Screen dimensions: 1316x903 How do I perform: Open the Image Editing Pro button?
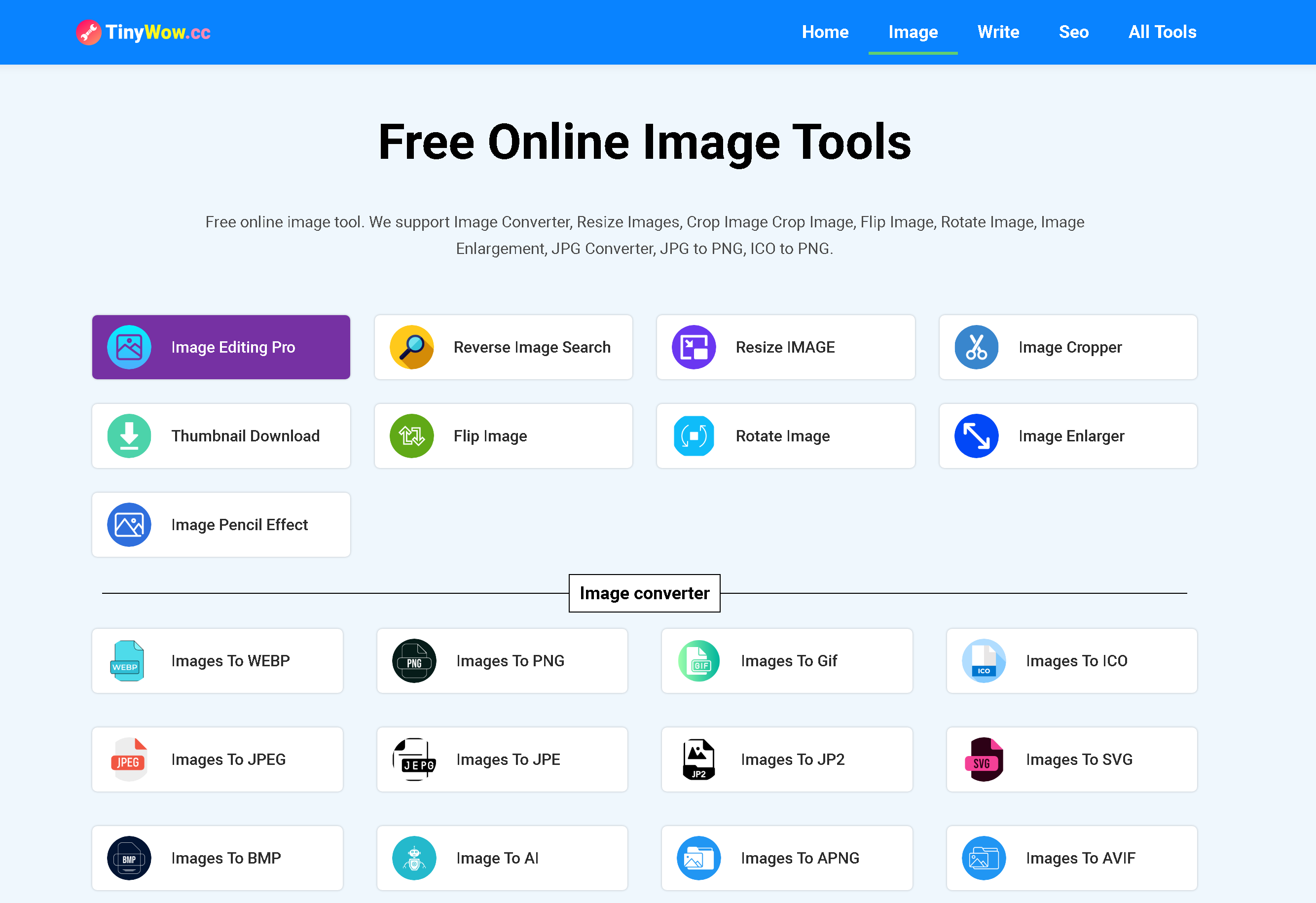[221, 347]
